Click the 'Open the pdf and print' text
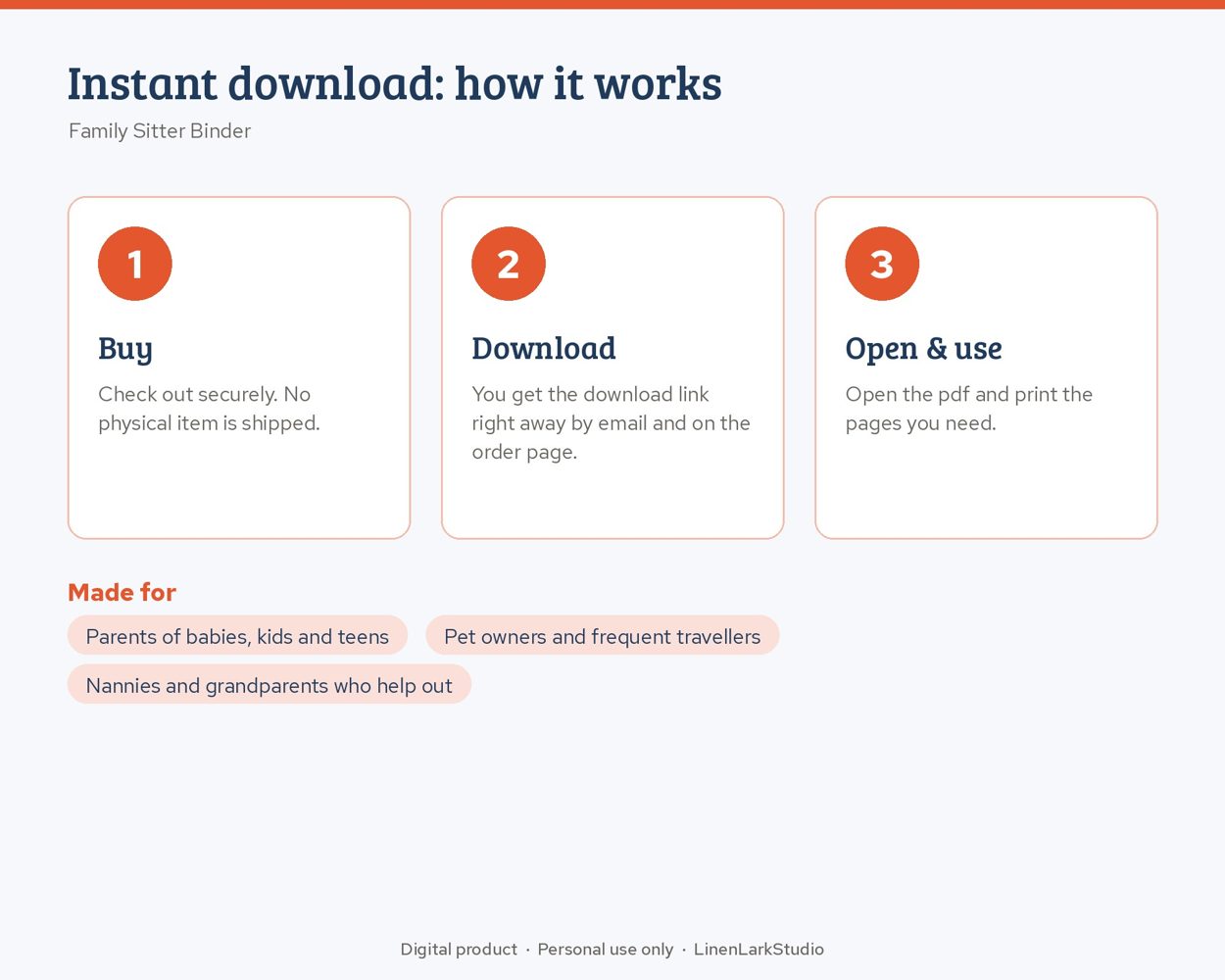 pos(968,409)
